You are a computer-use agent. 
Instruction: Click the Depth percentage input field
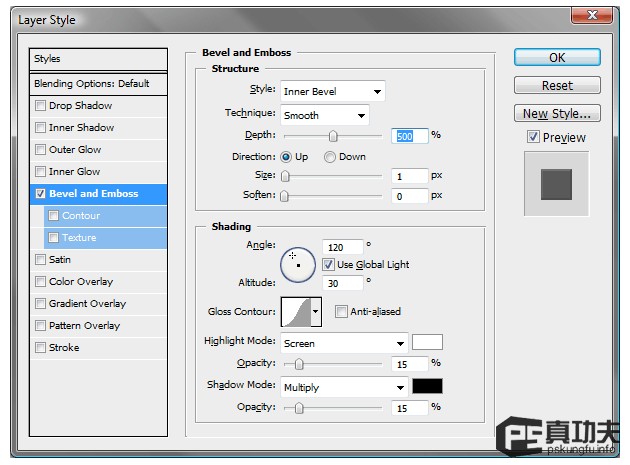coord(409,136)
